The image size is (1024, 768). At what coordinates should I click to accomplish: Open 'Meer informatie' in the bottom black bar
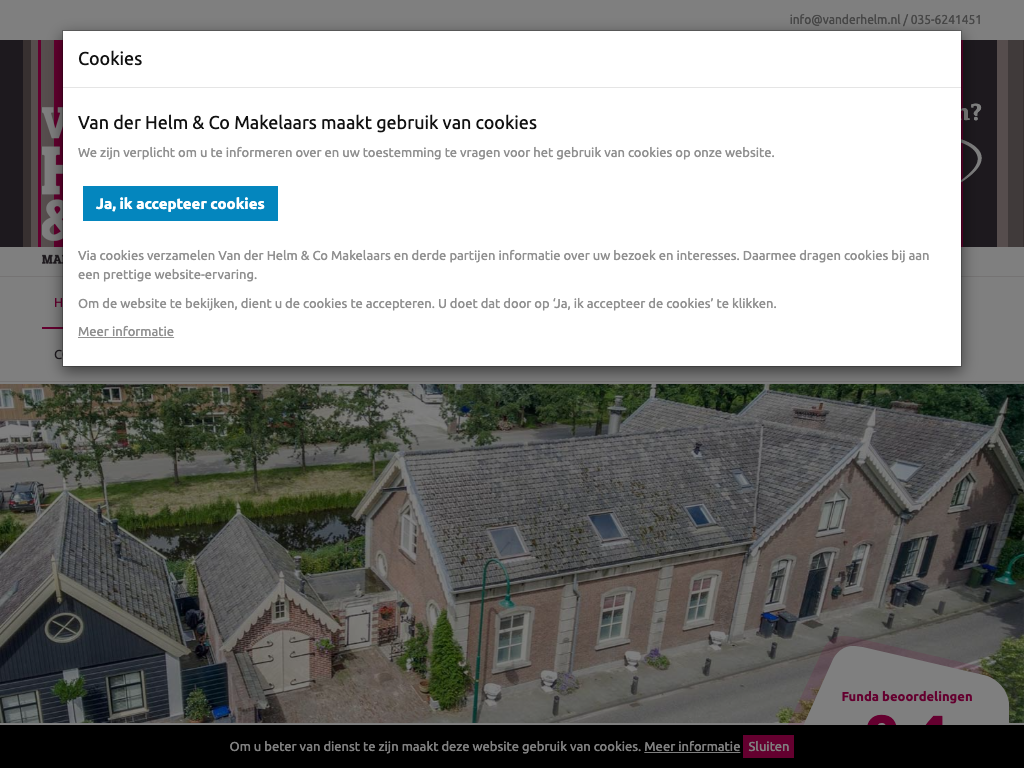pos(692,746)
